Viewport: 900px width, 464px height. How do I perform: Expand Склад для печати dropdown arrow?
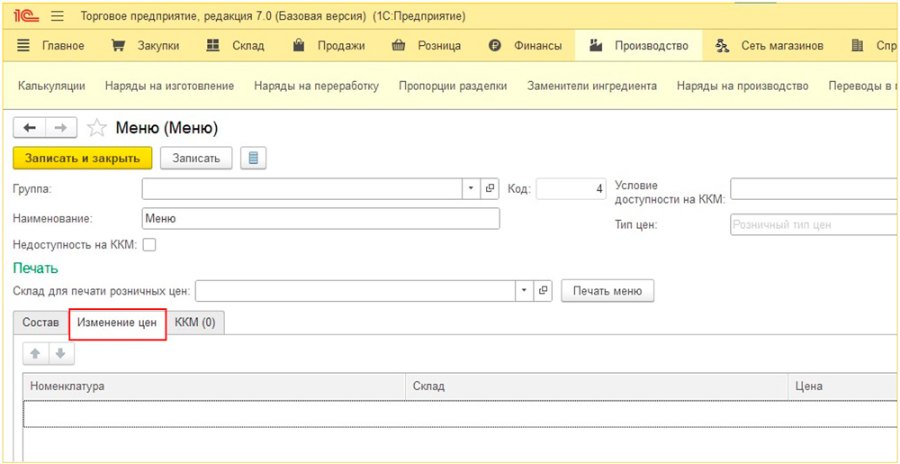pos(523,291)
